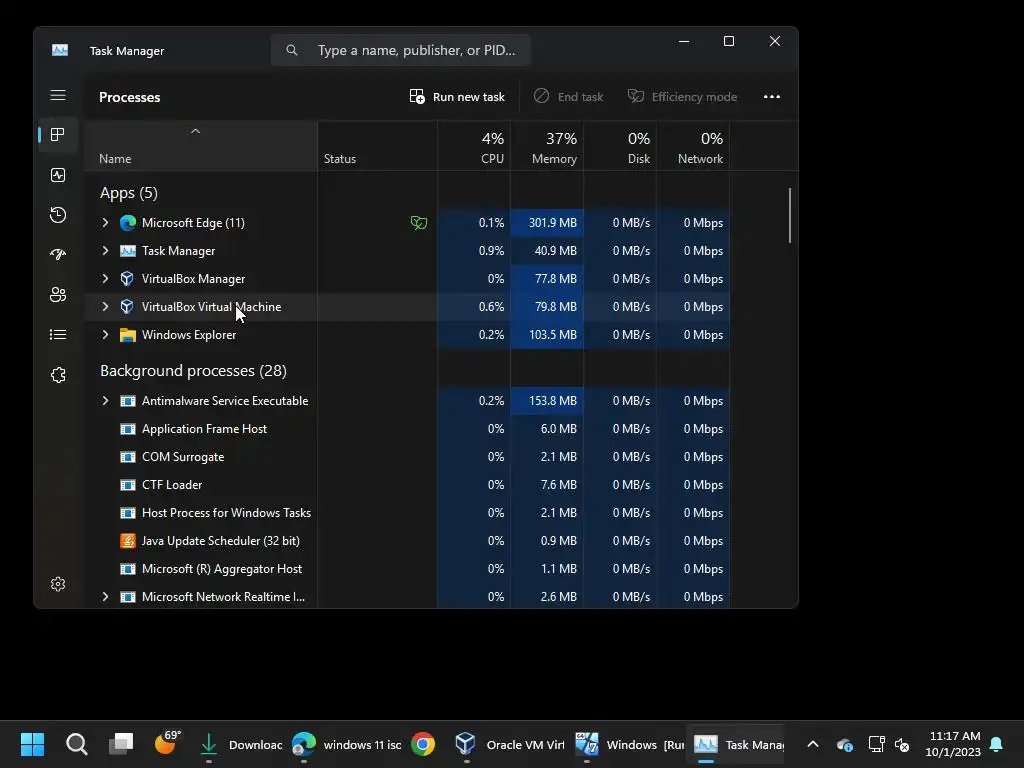The height and width of the screenshot is (768, 1024).
Task: Click the process list vertical scrollbar
Action: coord(790,216)
